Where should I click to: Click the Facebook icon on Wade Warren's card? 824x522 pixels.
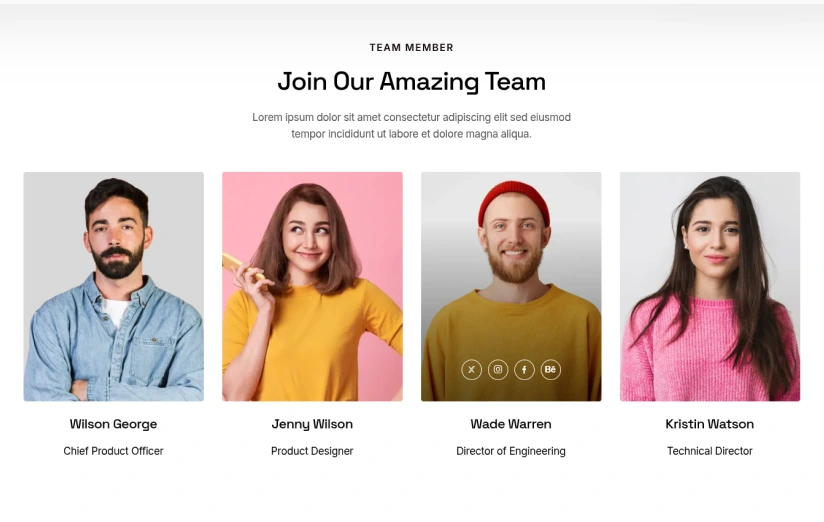coord(524,370)
